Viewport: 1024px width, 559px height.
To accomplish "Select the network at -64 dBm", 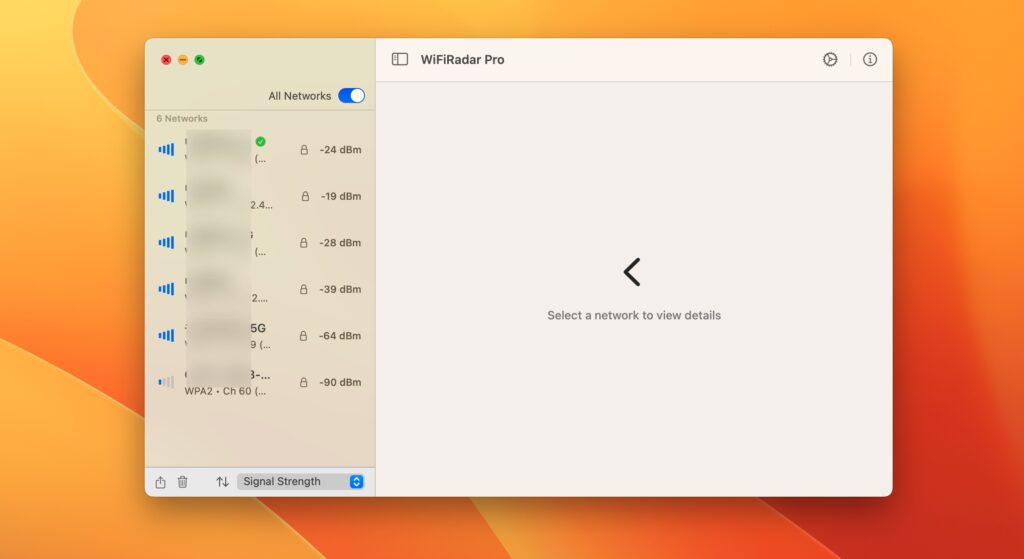I will pyautogui.click(x=260, y=336).
